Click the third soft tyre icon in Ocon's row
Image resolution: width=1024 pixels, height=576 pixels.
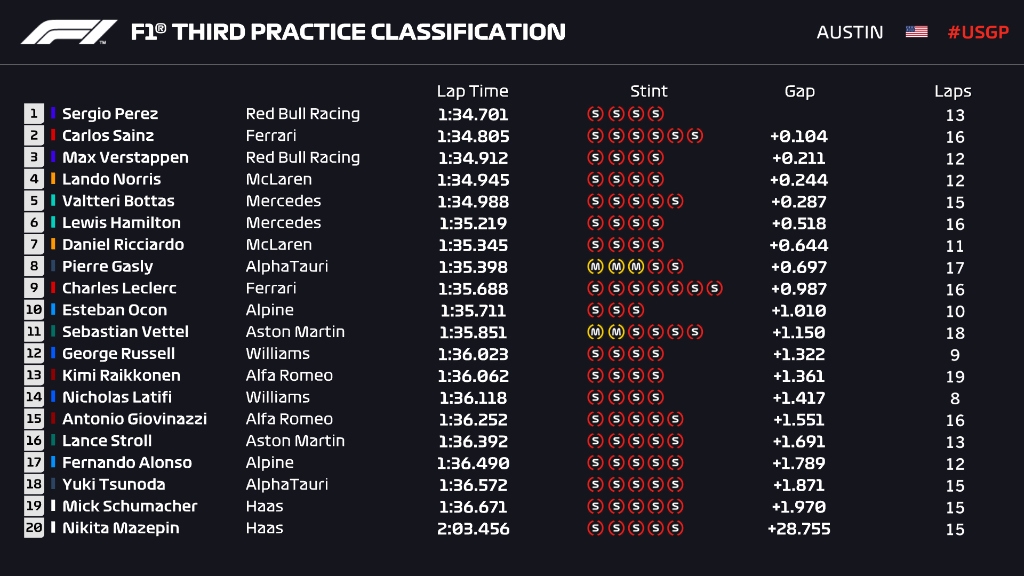(635, 311)
